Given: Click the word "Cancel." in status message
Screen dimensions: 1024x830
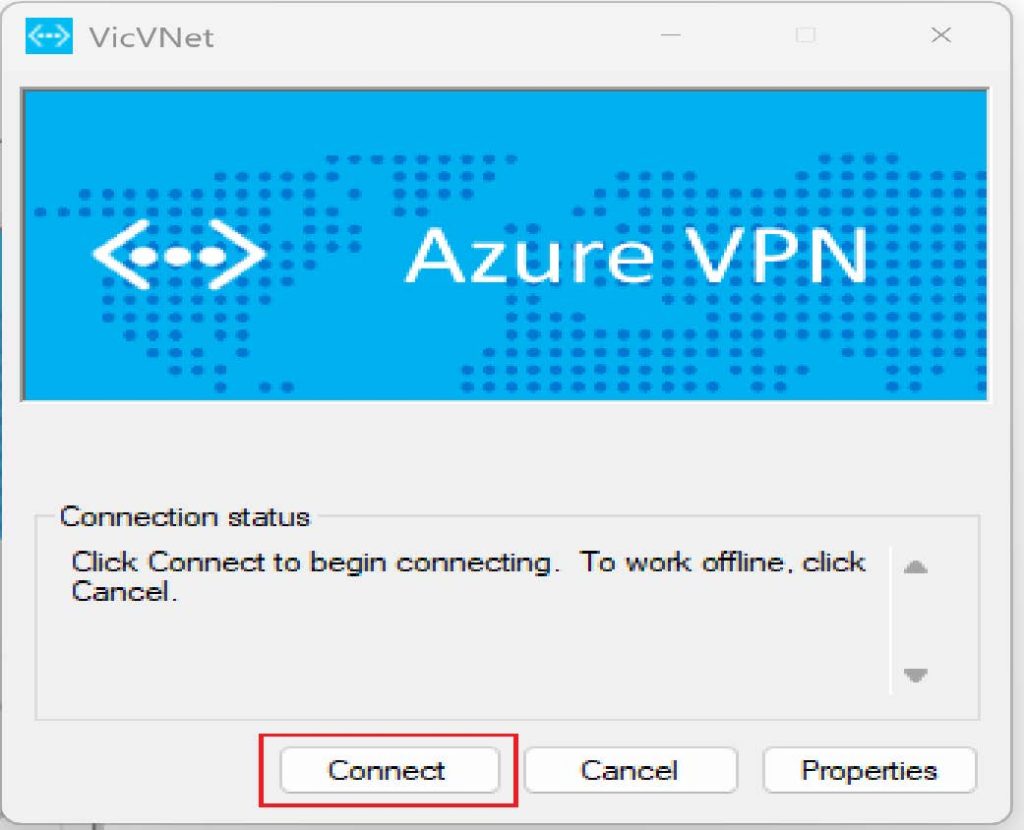Looking at the screenshot, I should tap(123, 592).
